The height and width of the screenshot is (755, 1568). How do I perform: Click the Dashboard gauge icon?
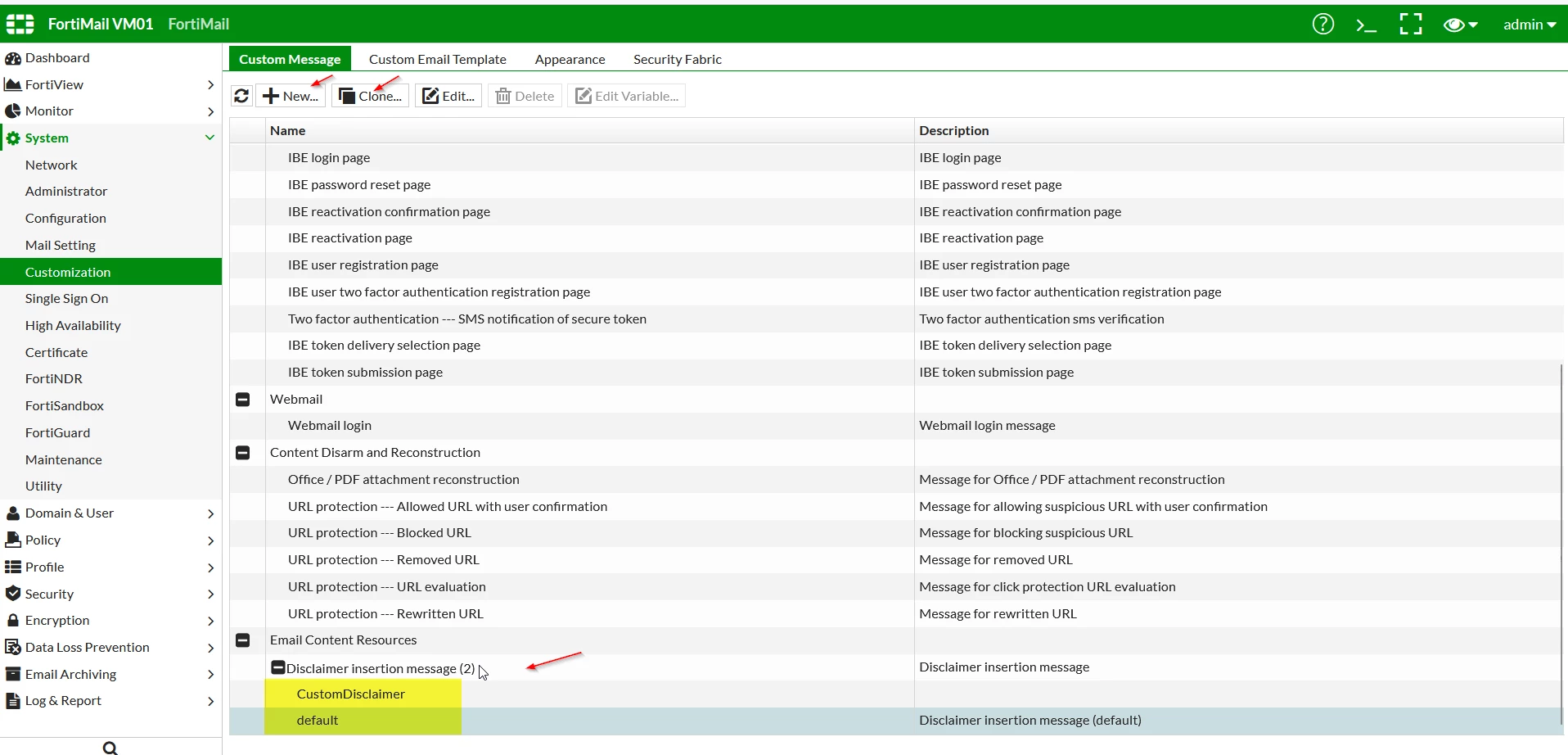[x=12, y=58]
